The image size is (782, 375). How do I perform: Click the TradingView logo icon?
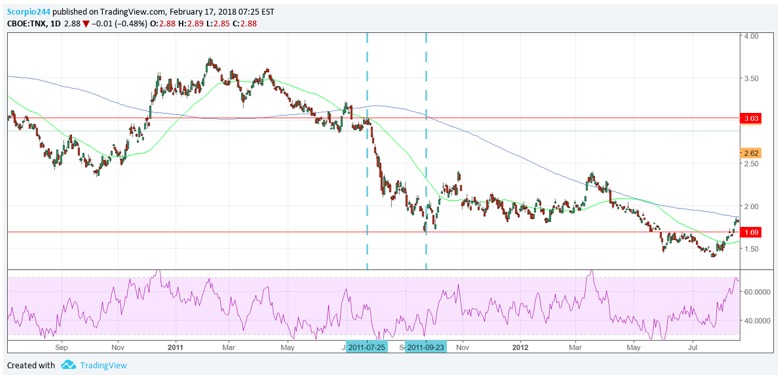(x=68, y=365)
